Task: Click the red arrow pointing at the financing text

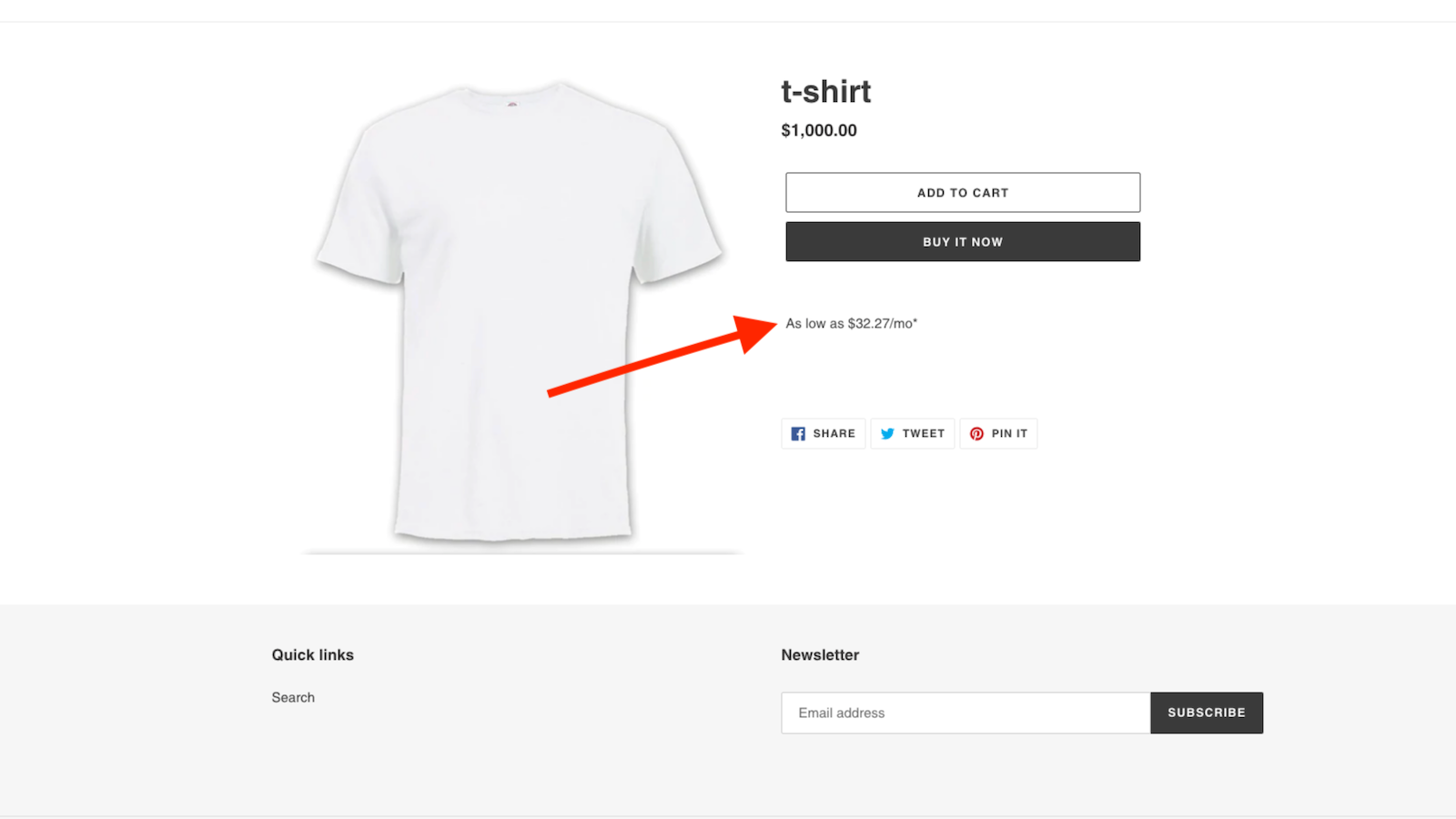Action: 655,359
